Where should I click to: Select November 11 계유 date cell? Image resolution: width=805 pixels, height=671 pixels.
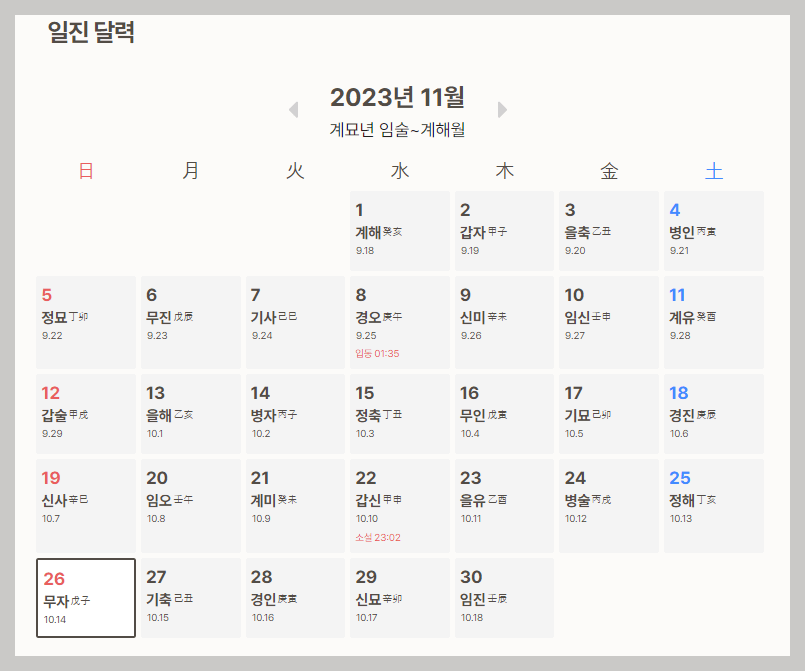pyautogui.click(x=713, y=320)
